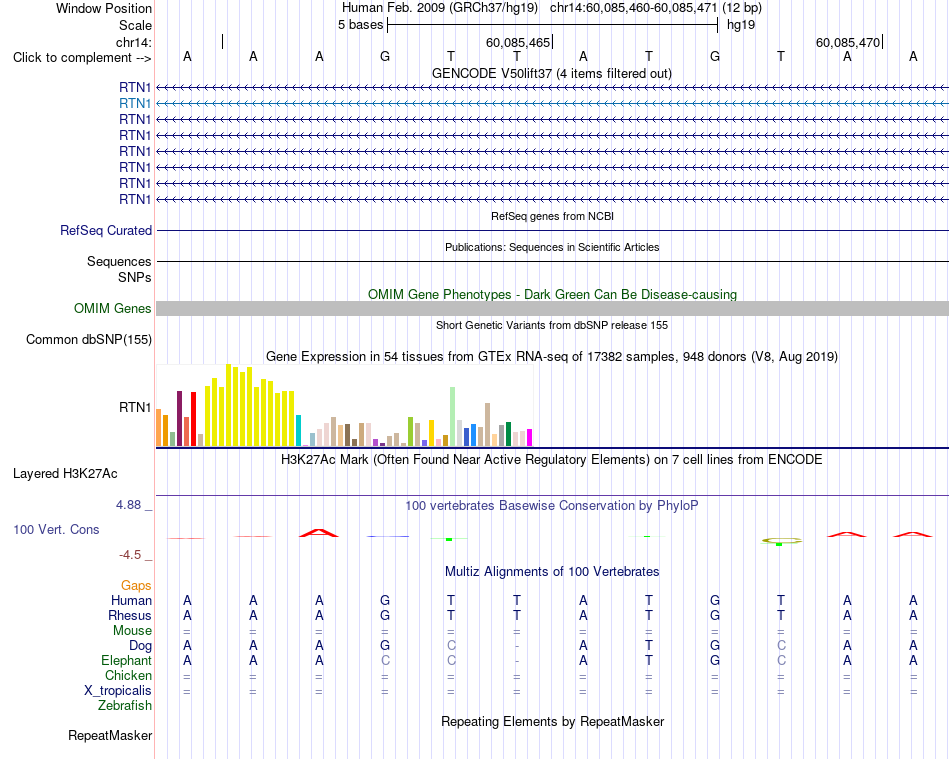Click the "Elephant" alignment row label
950x759 pixels.
126,660
